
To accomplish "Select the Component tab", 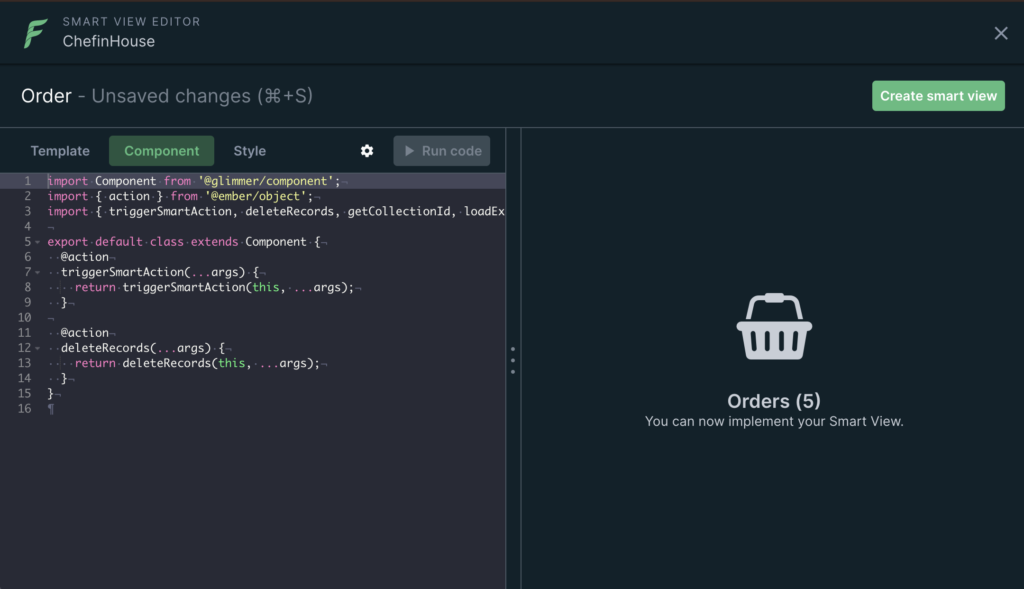I will (162, 151).
